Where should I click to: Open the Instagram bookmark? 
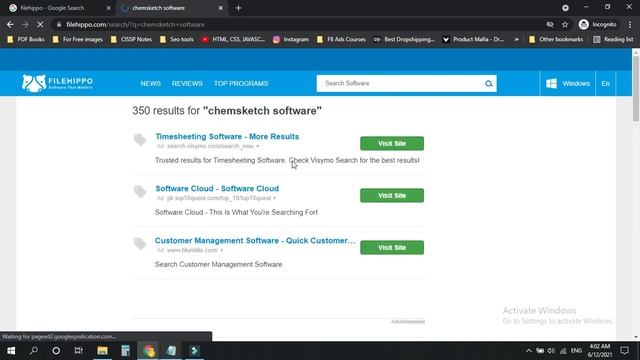pos(291,39)
